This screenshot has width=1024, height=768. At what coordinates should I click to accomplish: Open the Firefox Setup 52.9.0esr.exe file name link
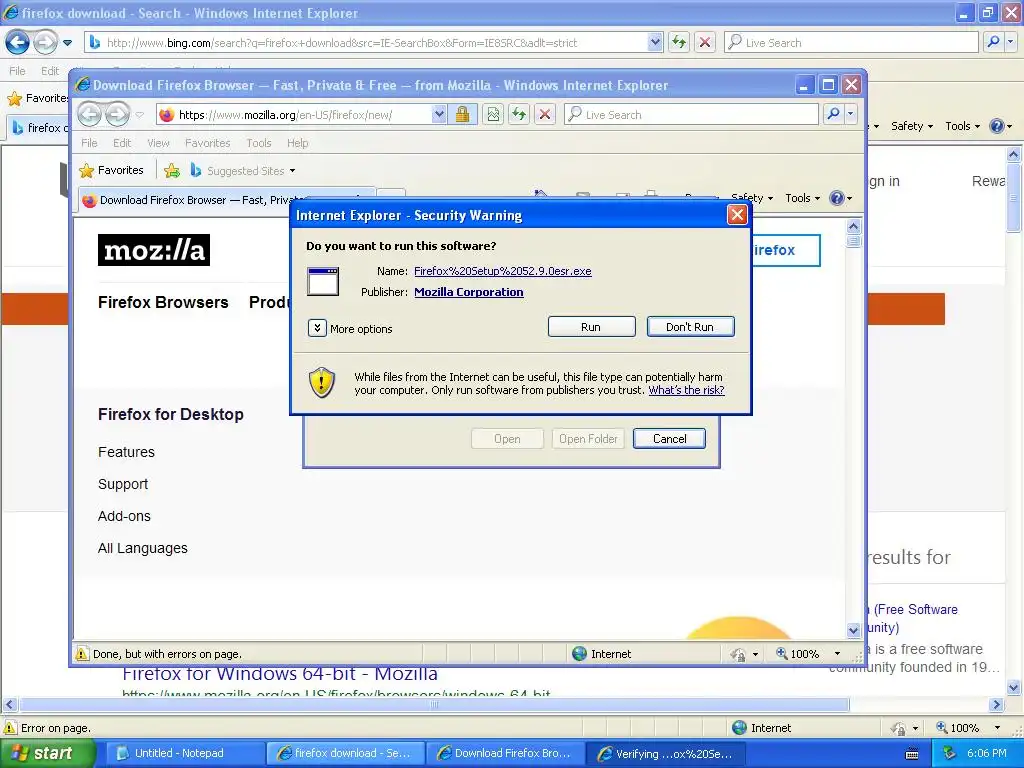click(502, 271)
